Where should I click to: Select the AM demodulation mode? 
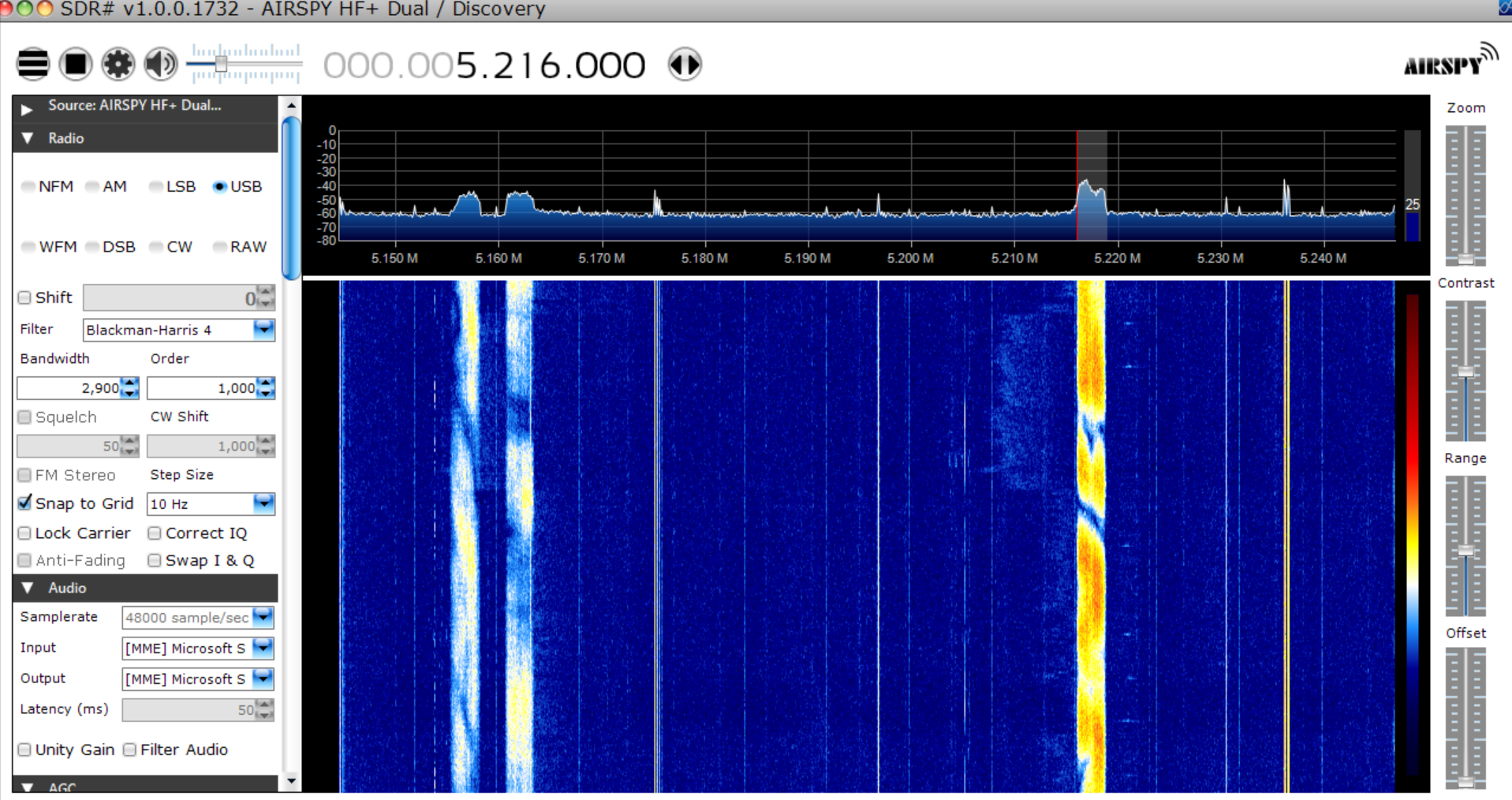point(93,187)
